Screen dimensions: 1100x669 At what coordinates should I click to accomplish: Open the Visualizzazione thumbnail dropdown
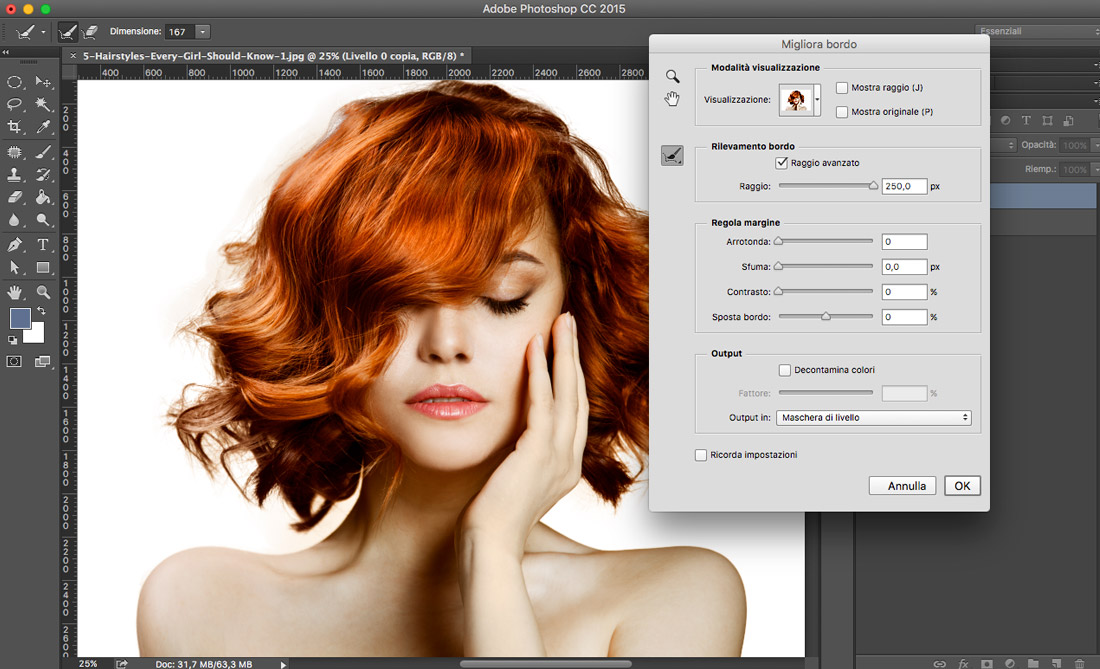click(817, 100)
